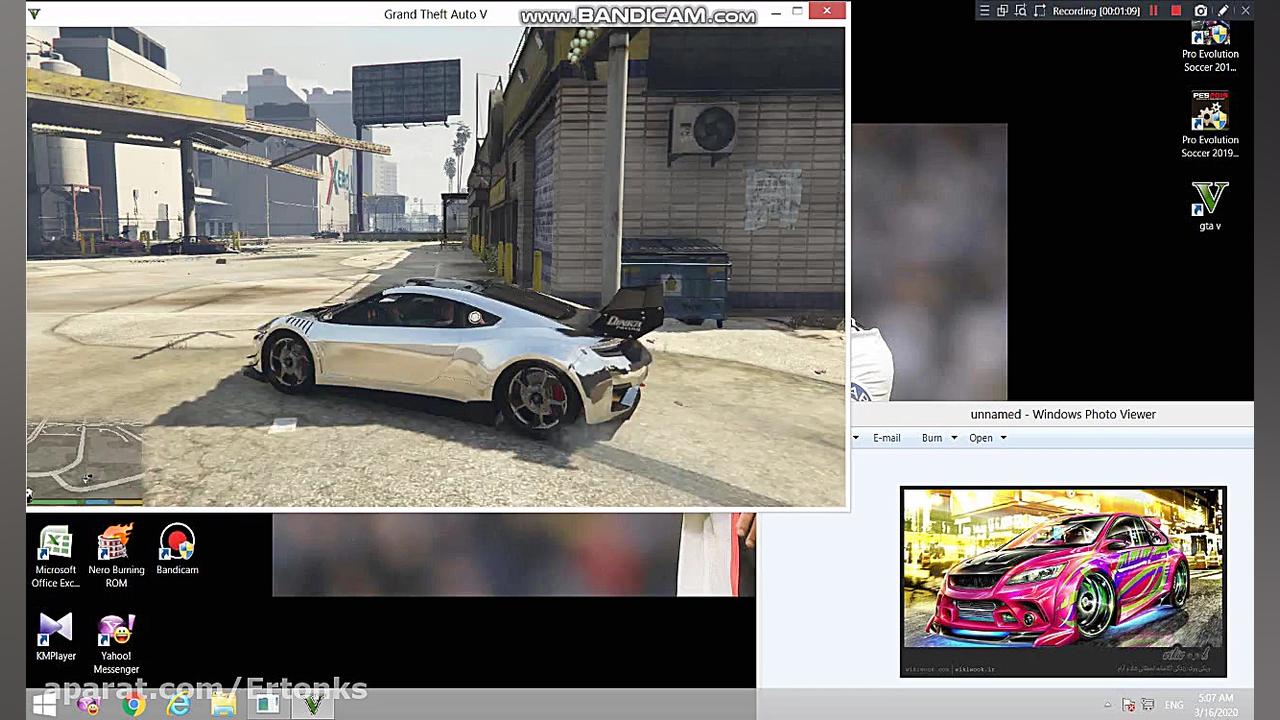
Task: Click E-mail in Windows Photo Viewer toolbar
Action: pyautogui.click(x=886, y=437)
